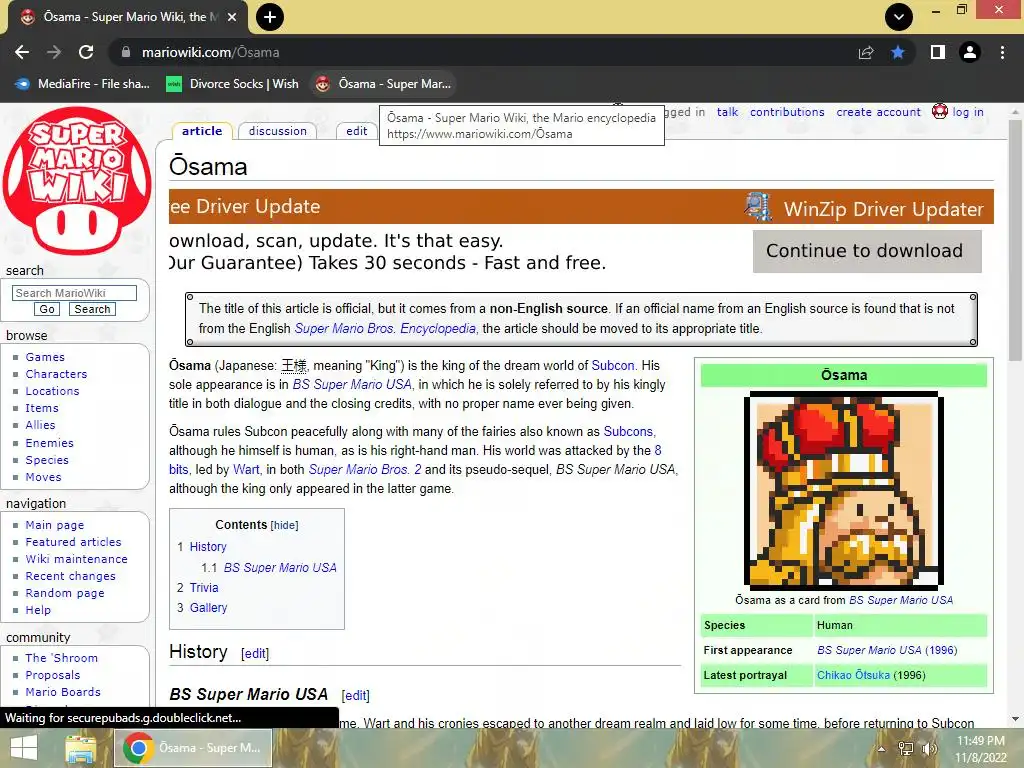Viewport: 1024px width, 768px height.
Task: Hide the Contents table
Action: [284, 525]
